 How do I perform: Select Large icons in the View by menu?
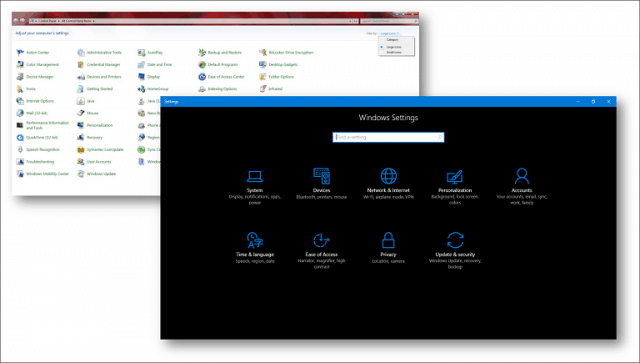393,47
